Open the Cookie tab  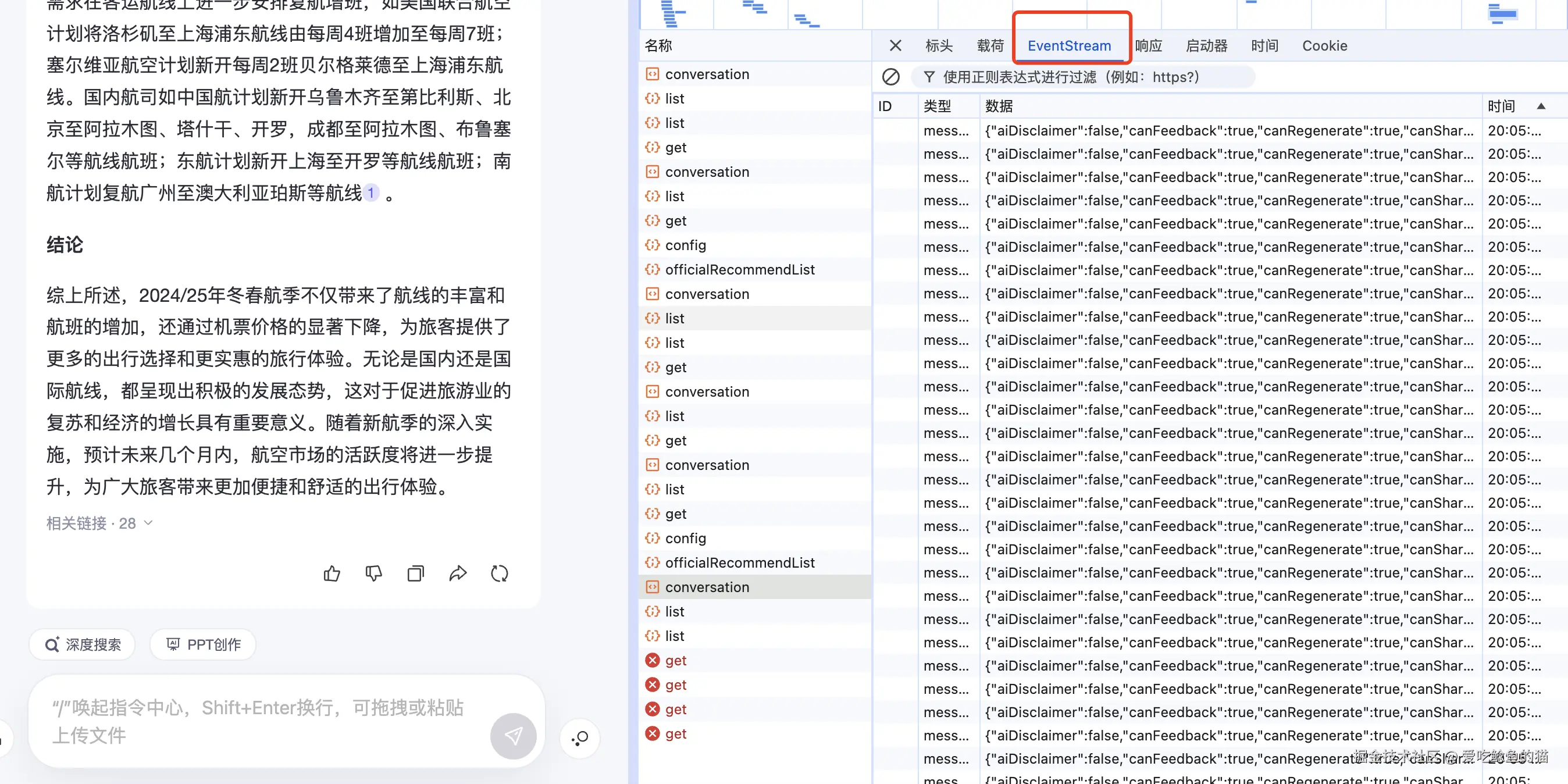point(1324,45)
